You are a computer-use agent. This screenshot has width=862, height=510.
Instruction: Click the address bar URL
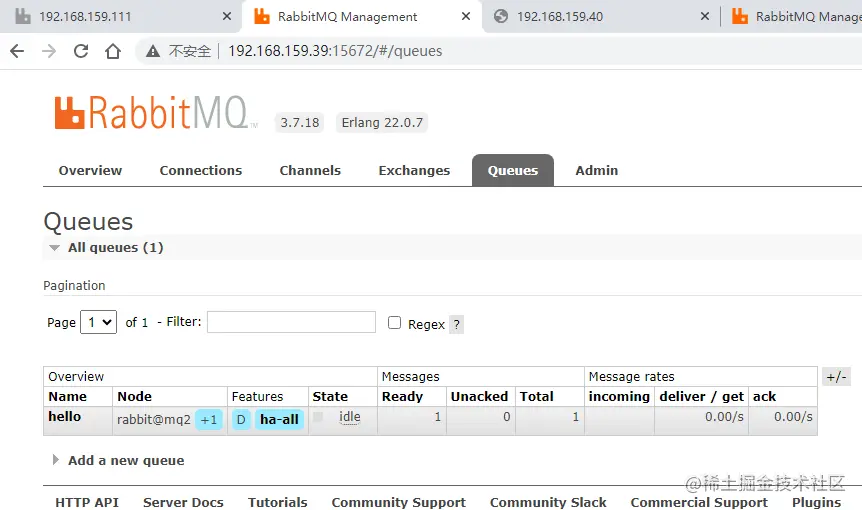tap(335, 51)
